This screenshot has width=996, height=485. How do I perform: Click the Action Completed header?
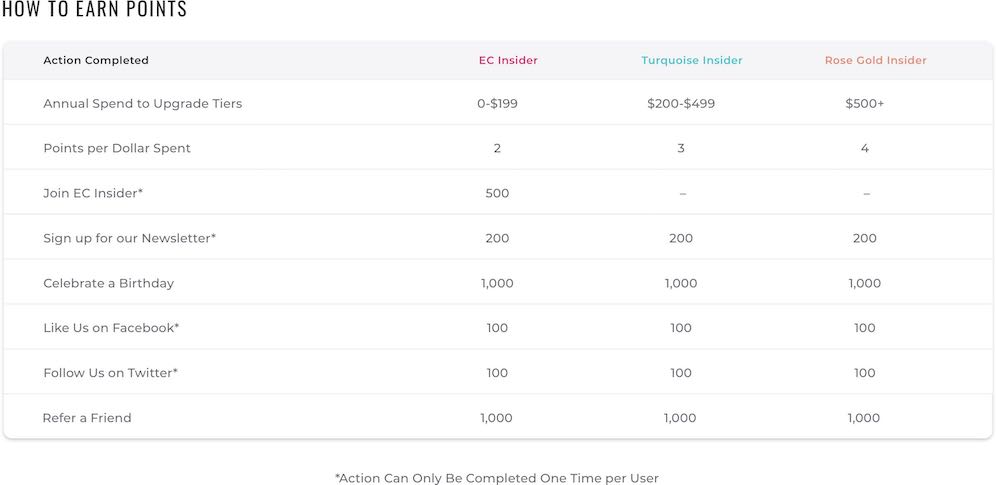pyautogui.click(x=96, y=60)
